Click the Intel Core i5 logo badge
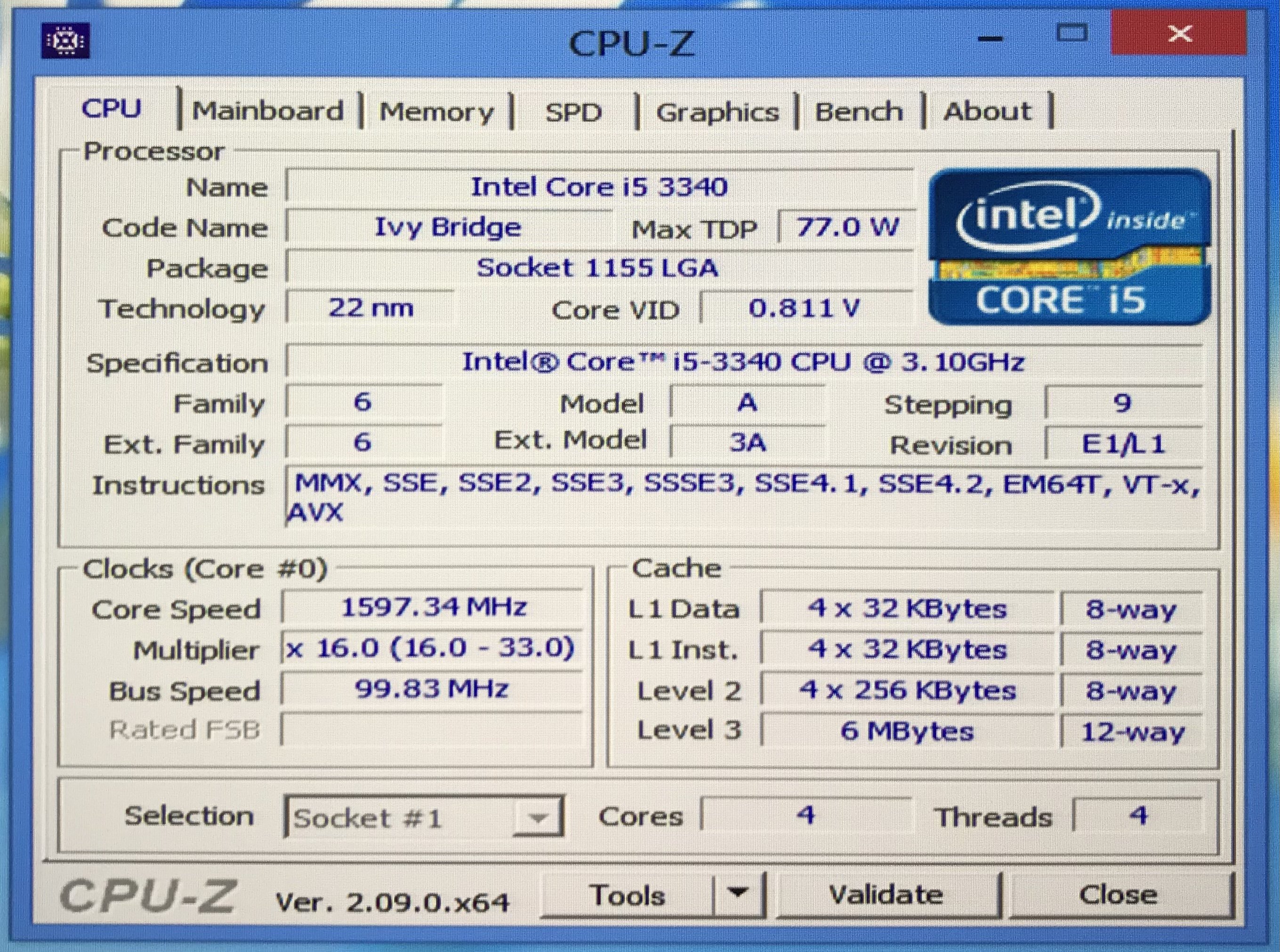 pos(1069,247)
